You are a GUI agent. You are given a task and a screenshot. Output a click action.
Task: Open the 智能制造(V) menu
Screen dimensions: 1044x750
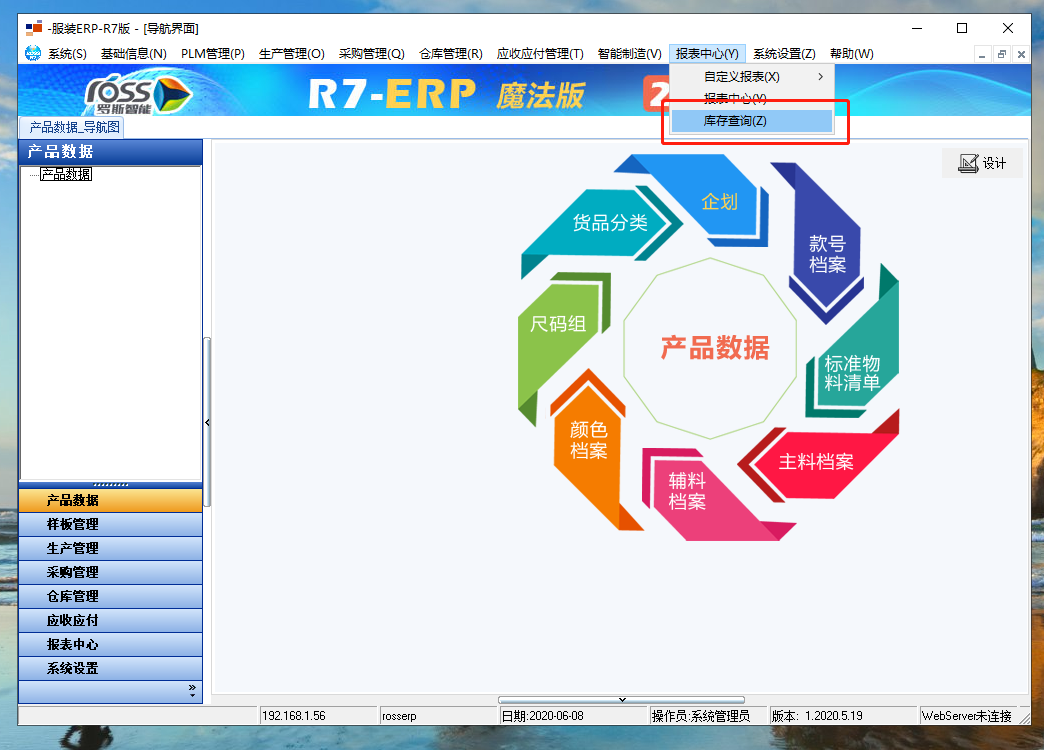[629, 54]
